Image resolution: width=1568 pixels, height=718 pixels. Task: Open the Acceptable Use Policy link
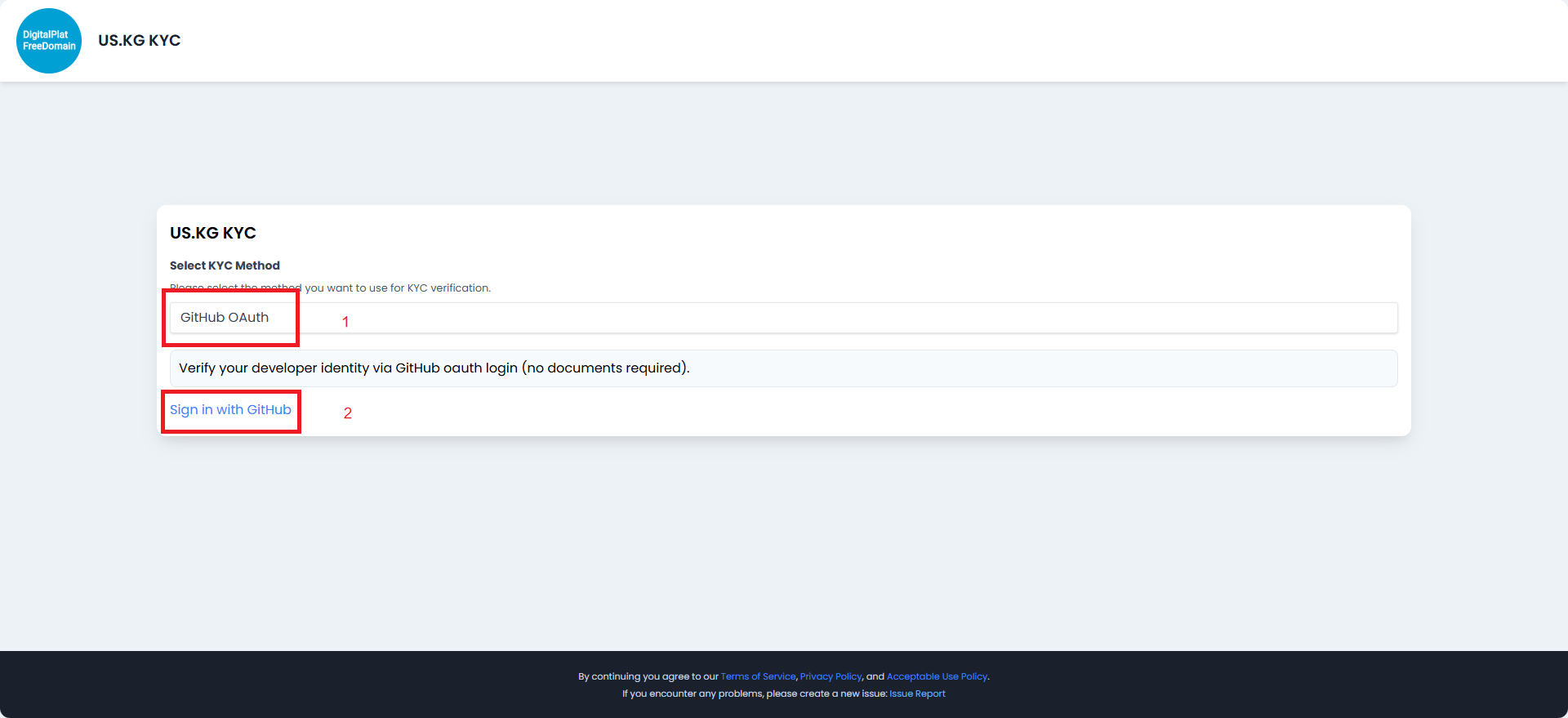point(937,676)
